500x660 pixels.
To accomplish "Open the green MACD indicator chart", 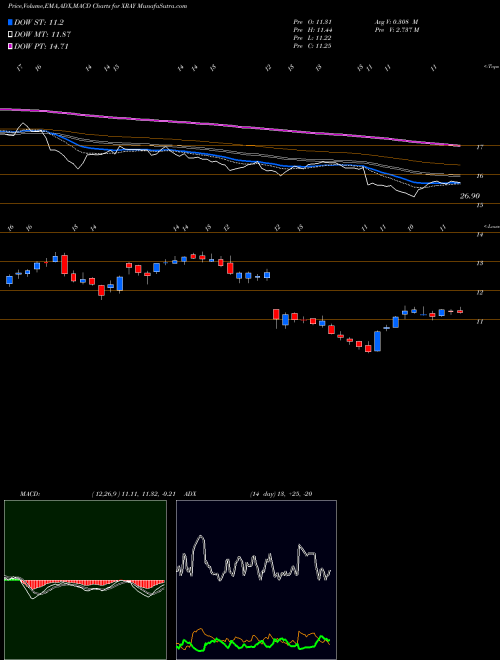I will click(85, 580).
